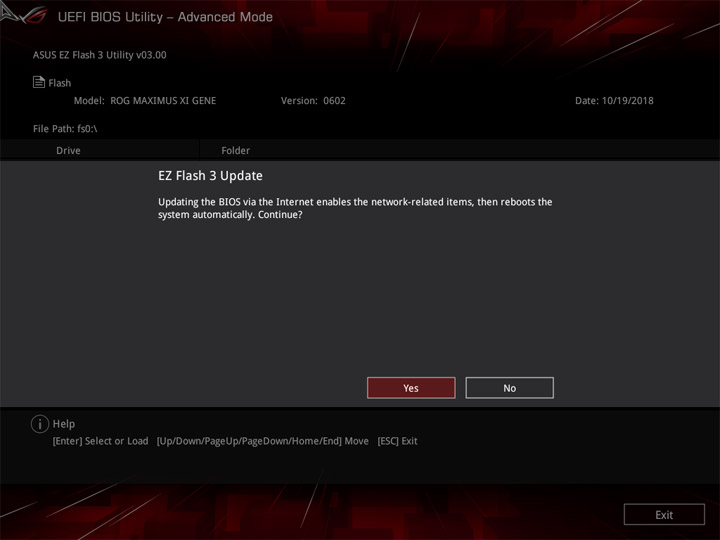720x540 pixels.
Task: Click the ASUS EZ Flash 3 Utility v03.00 label
Action: [x=100, y=55]
